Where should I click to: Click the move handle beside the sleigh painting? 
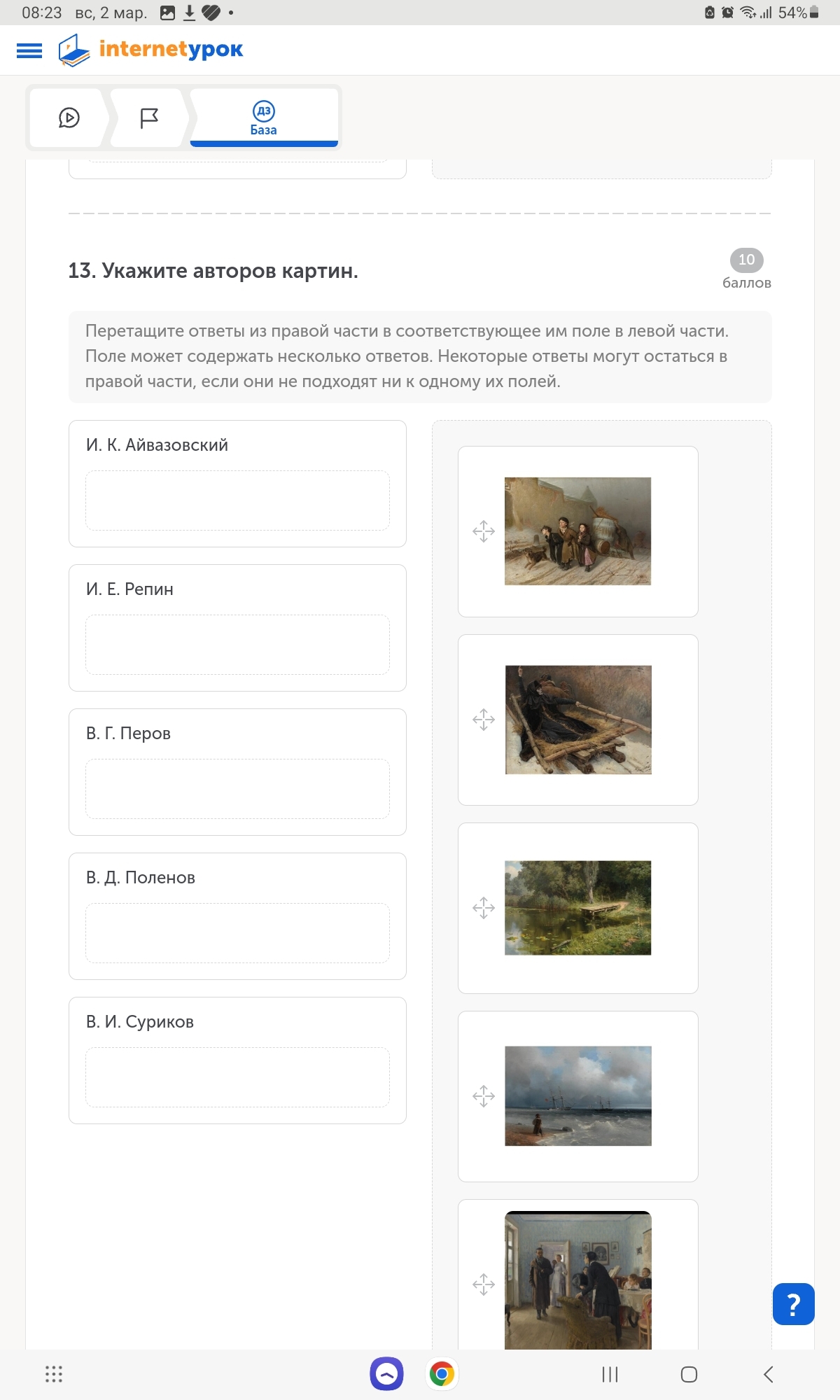pyautogui.click(x=484, y=720)
